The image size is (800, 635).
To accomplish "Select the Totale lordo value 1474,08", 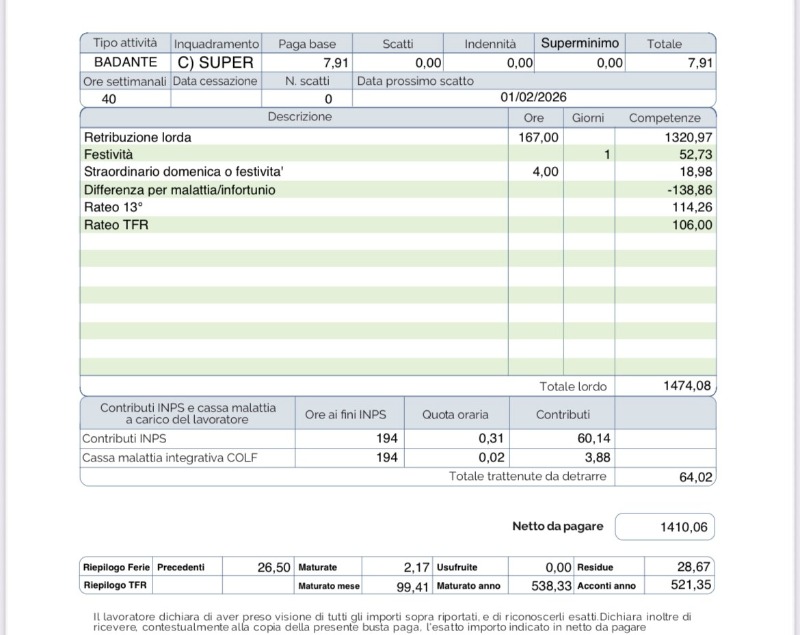I will (687, 386).
